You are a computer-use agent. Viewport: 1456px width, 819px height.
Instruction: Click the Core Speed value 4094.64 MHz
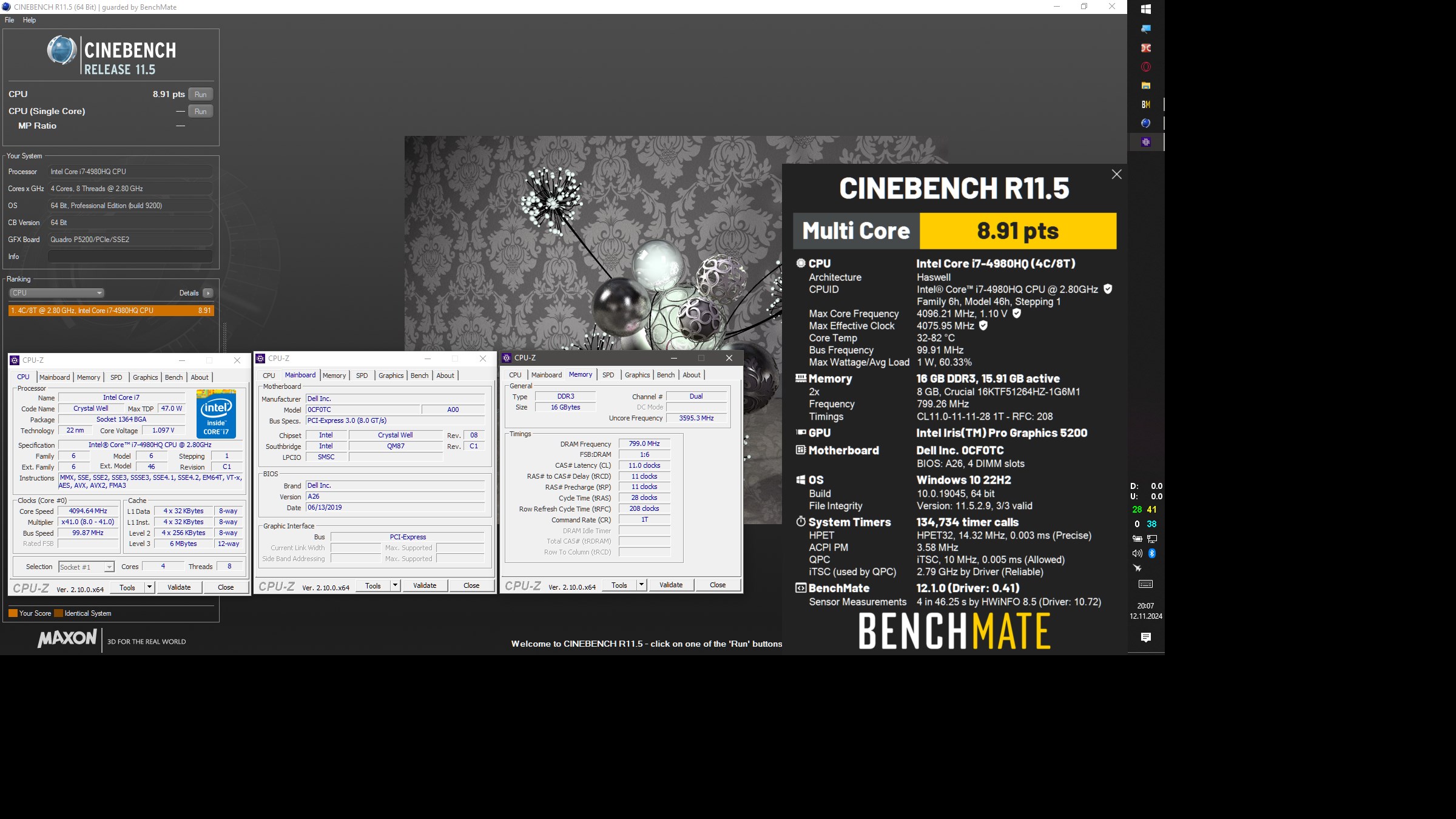[88, 511]
